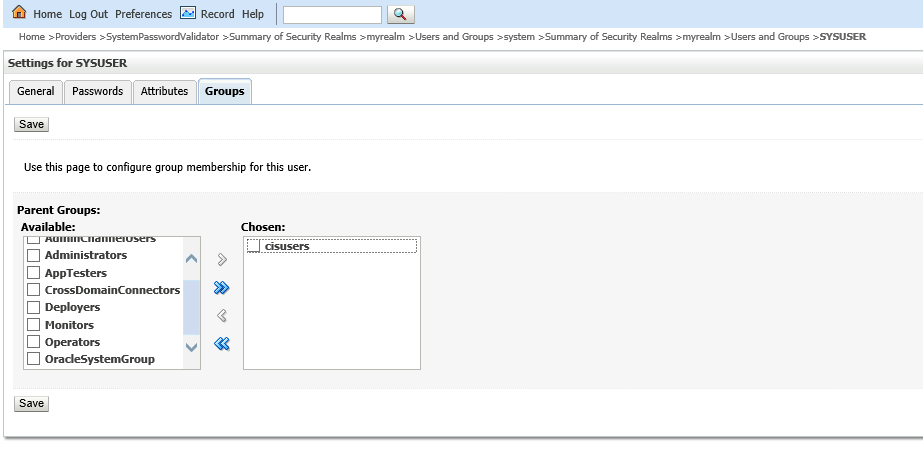Open the General tab
This screenshot has width=923, height=471.
pyautogui.click(x=35, y=91)
